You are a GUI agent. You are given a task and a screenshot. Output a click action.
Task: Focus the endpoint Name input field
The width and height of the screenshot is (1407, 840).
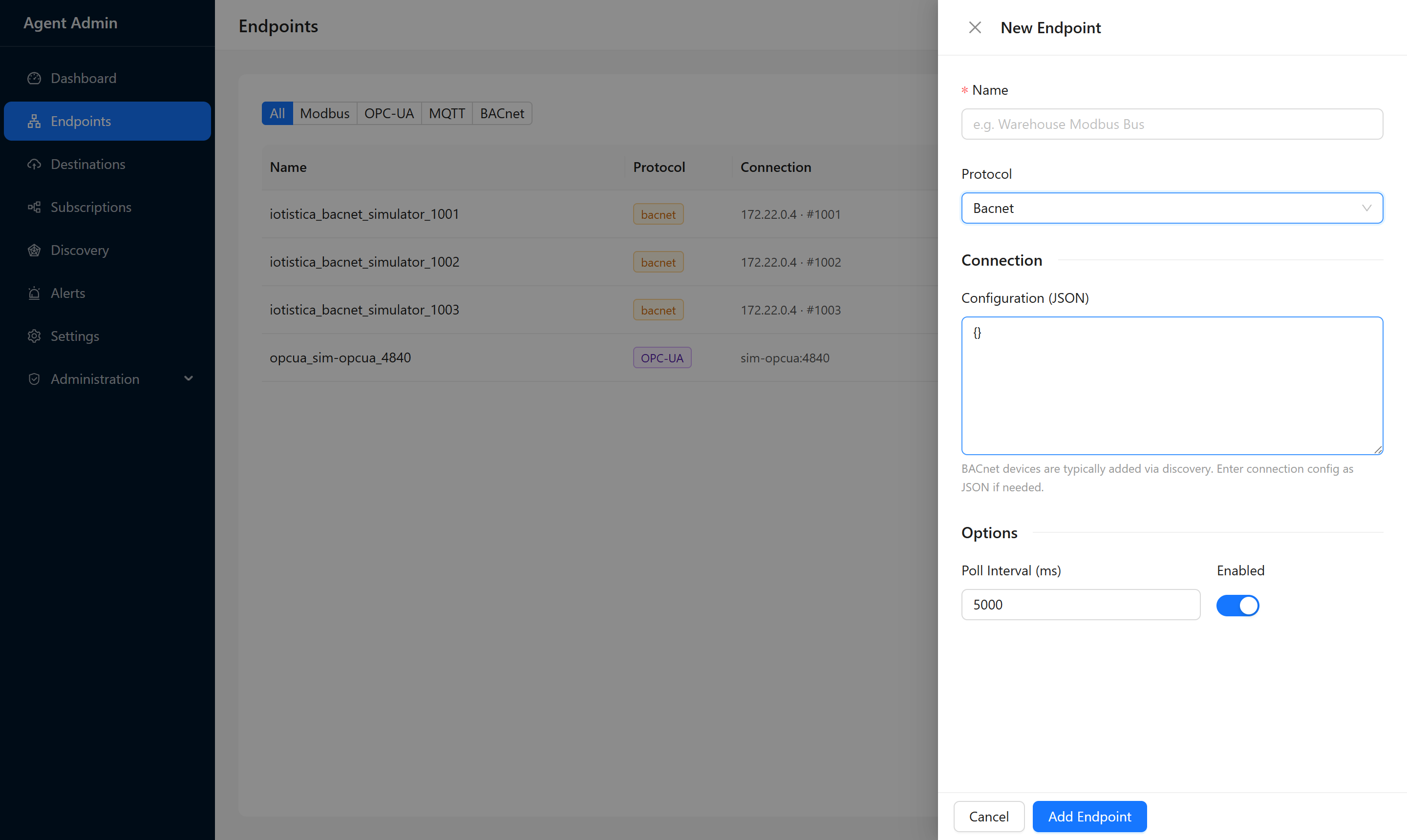tap(1172, 124)
